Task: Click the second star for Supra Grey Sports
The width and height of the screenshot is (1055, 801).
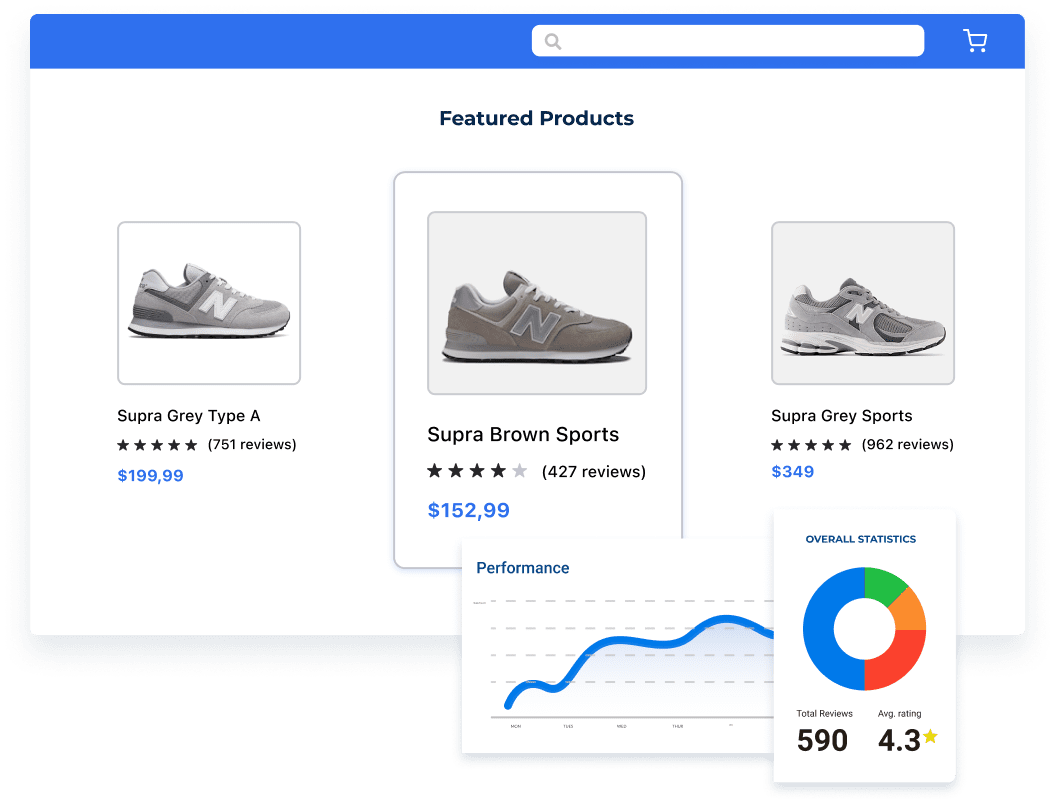Action: [x=794, y=445]
